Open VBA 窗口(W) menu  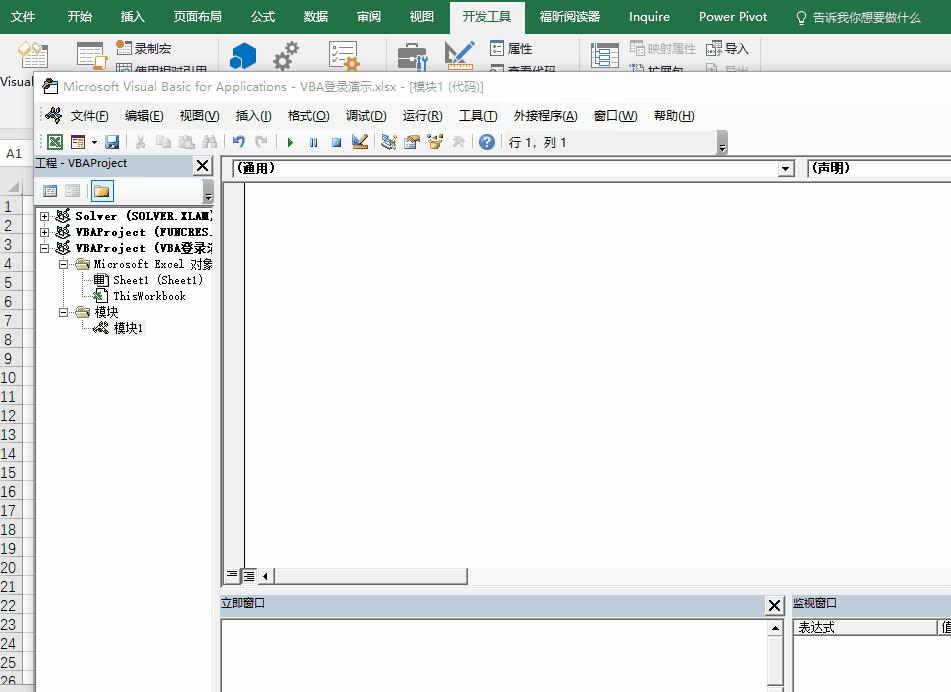(615, 116)
